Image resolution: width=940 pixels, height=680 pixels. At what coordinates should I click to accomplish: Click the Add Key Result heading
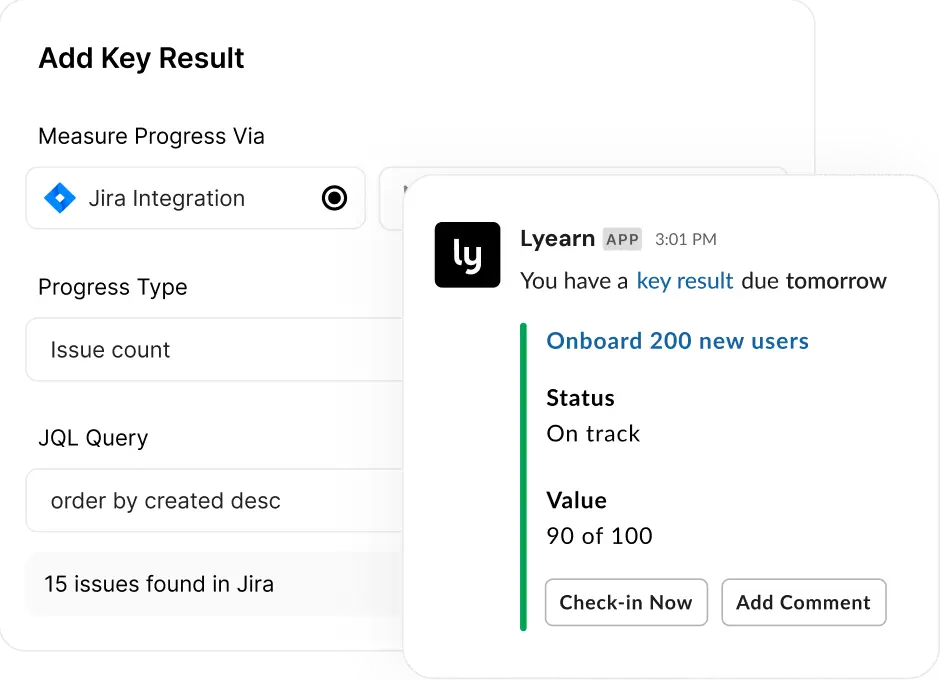[x=141, y=59]
